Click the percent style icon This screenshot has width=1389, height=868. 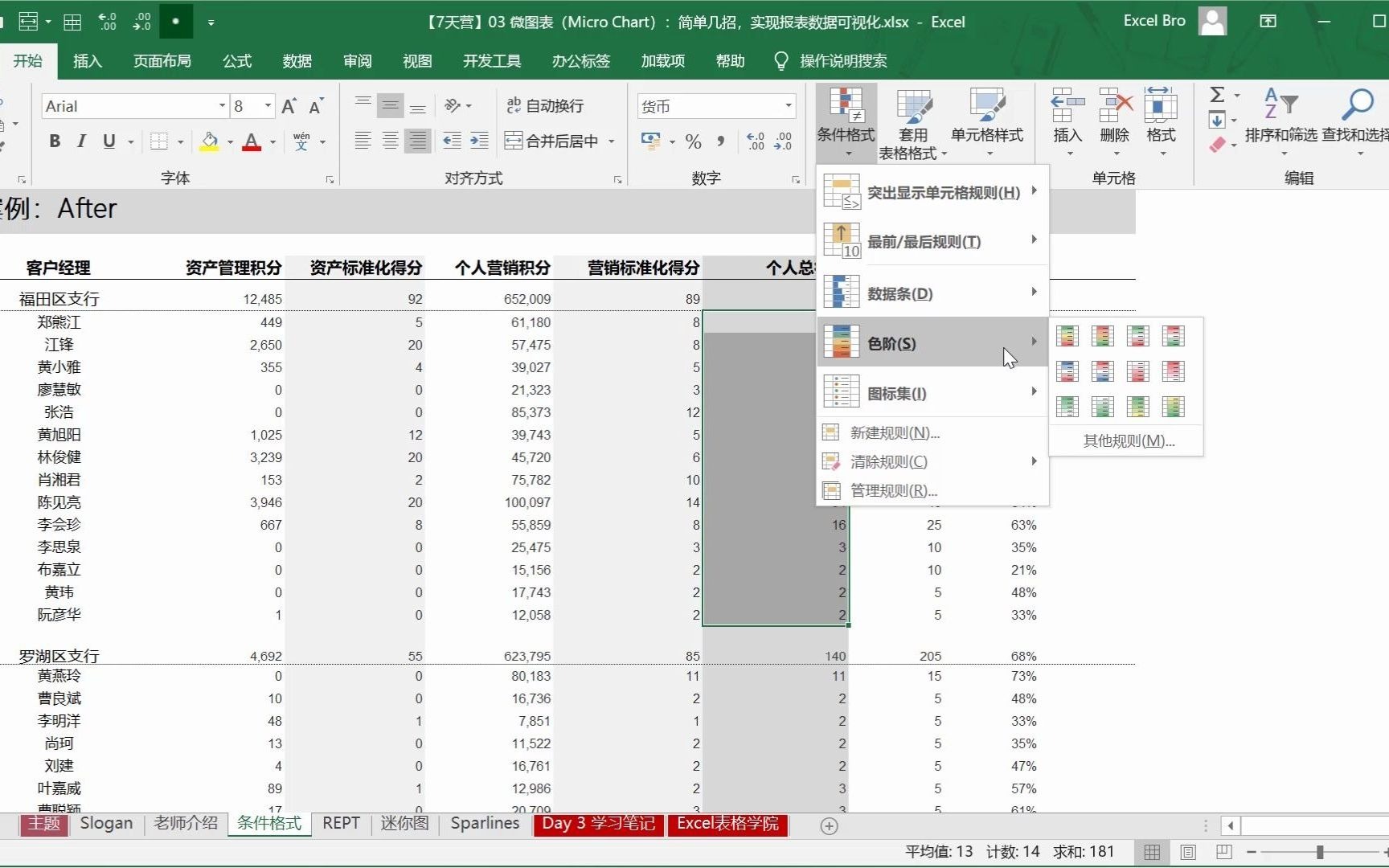pos(693,141)
